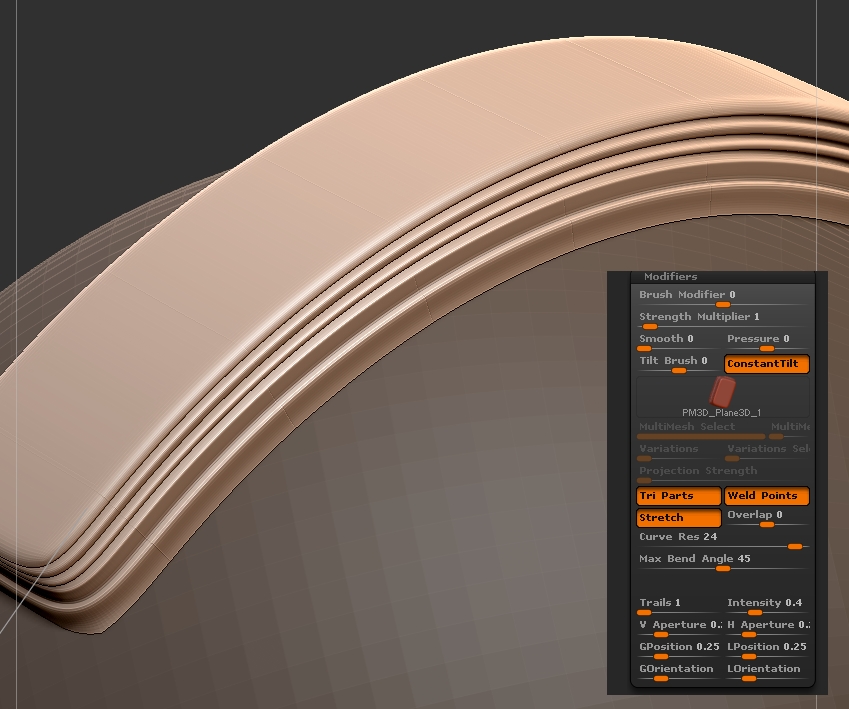This screenshot has width=849, height=709.
Task: Toggle the ConstantTilt button
Action: (767, 364)
